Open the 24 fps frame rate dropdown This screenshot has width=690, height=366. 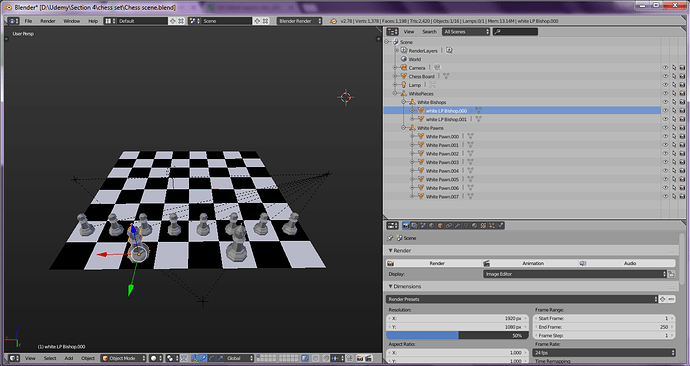(604, 352)
